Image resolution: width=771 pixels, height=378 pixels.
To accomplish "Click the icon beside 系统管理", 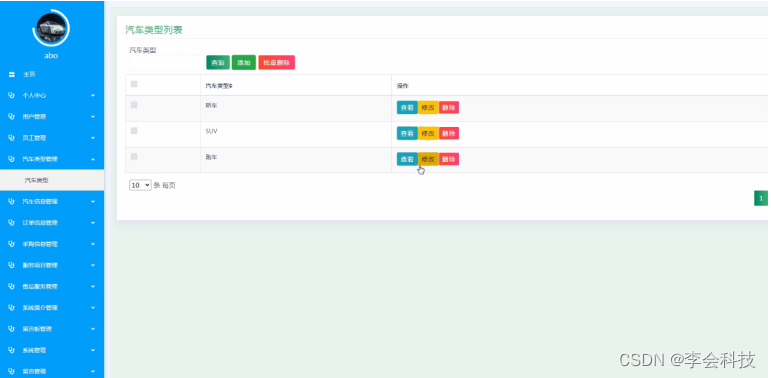I will pyautogui.click(x=12, y=350).
